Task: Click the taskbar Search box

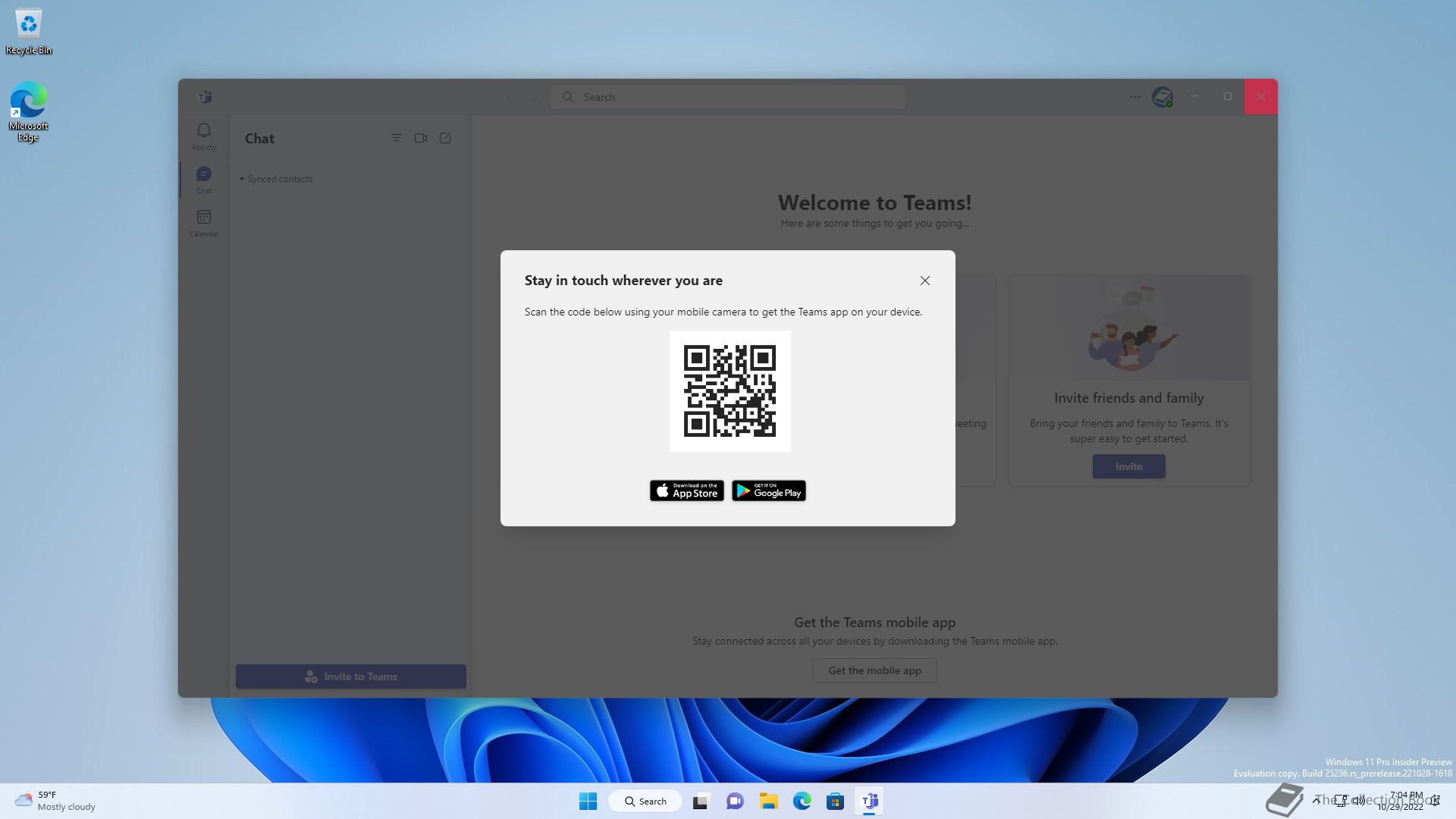Action: click(645, 801)
